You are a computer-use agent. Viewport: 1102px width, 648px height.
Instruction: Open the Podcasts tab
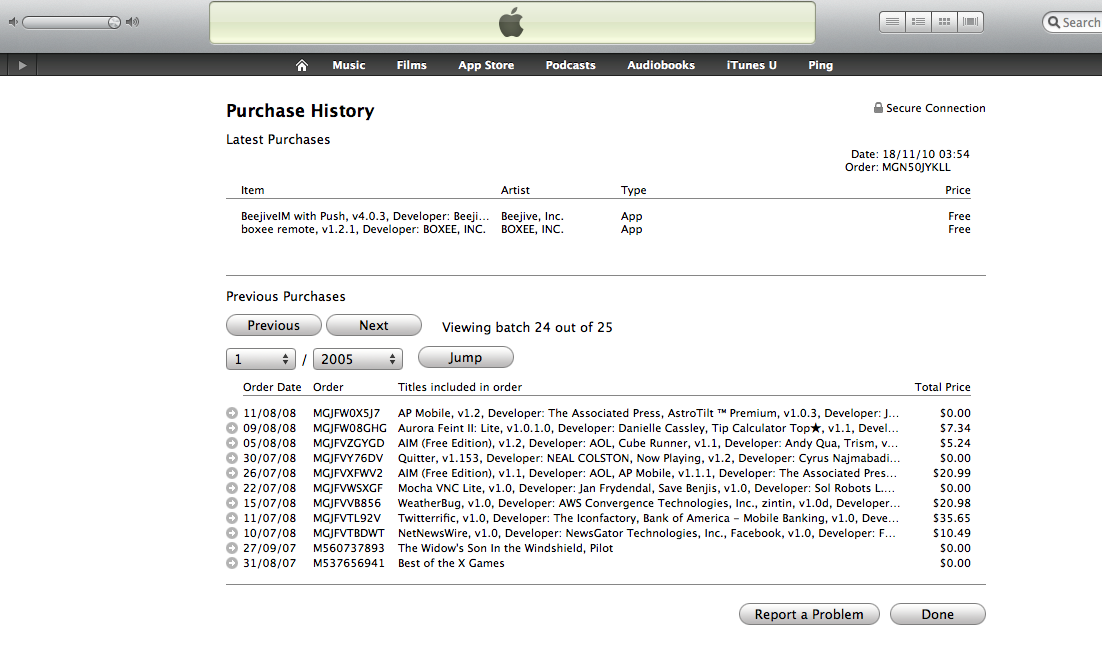pos(570,65)
